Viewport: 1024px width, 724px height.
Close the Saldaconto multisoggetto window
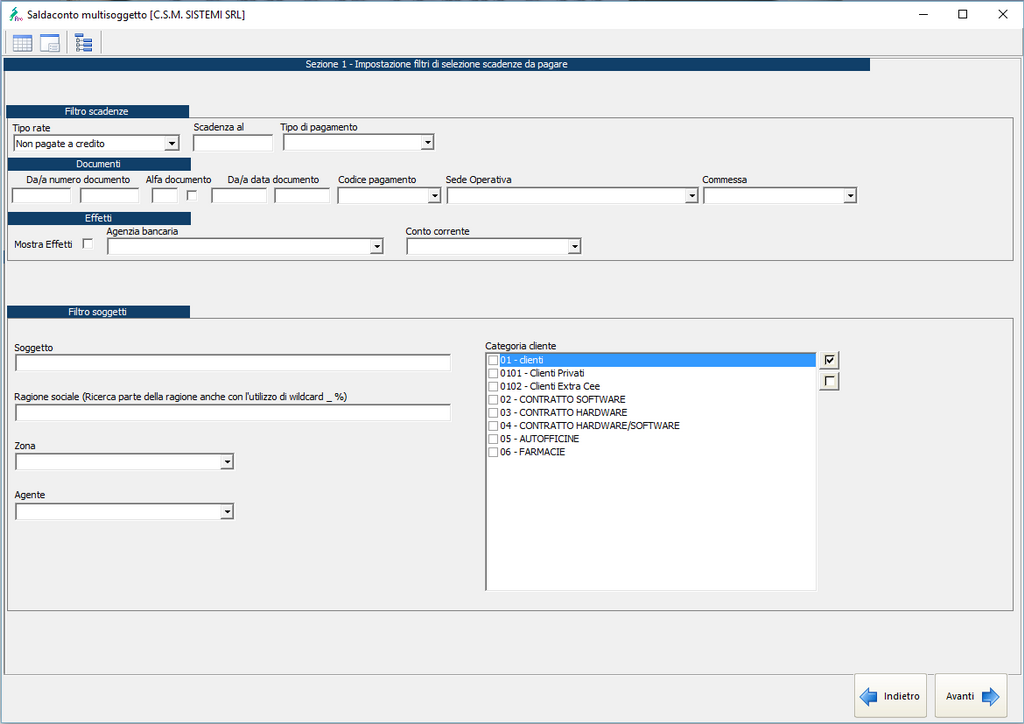(1003, 14)
